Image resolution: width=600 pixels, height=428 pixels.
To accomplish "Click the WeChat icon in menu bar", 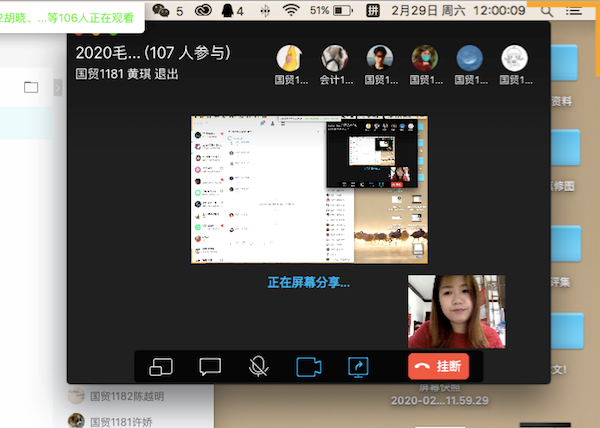I will [x=161, y=10].
